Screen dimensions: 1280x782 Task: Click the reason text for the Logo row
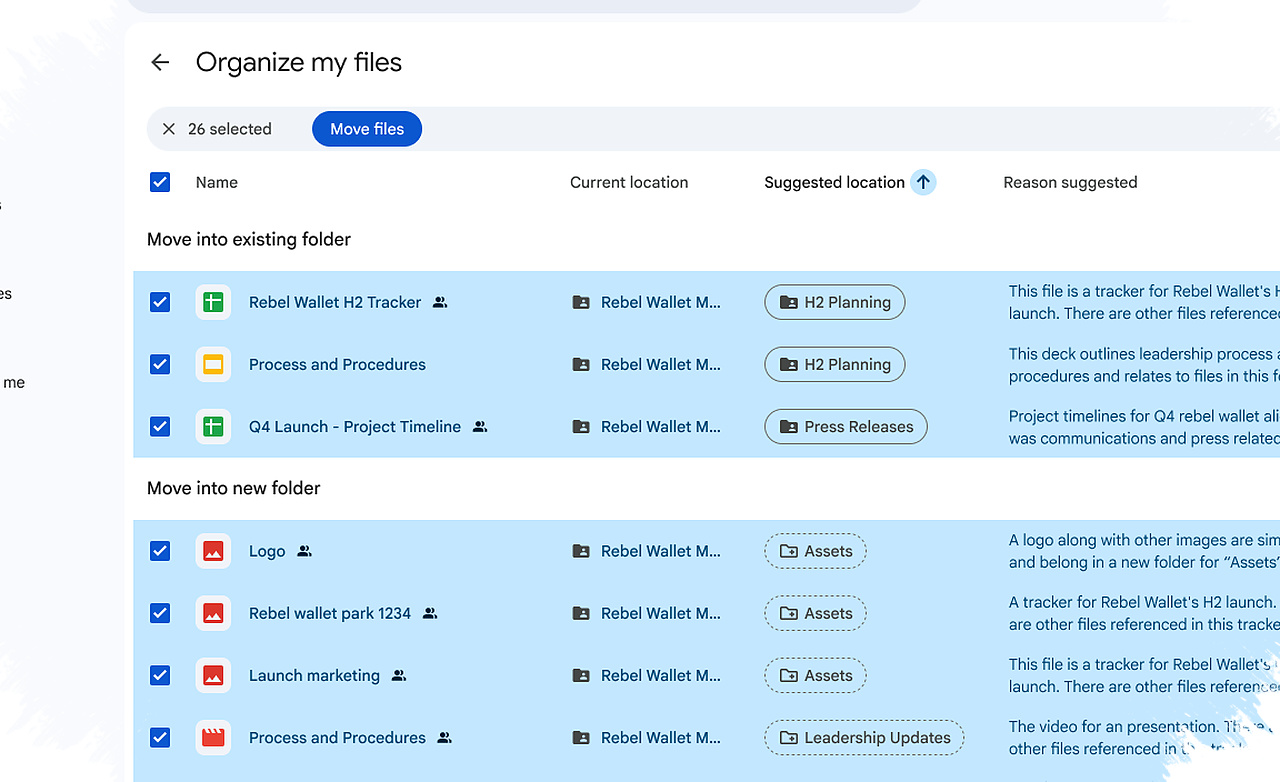pos(1144,551)
